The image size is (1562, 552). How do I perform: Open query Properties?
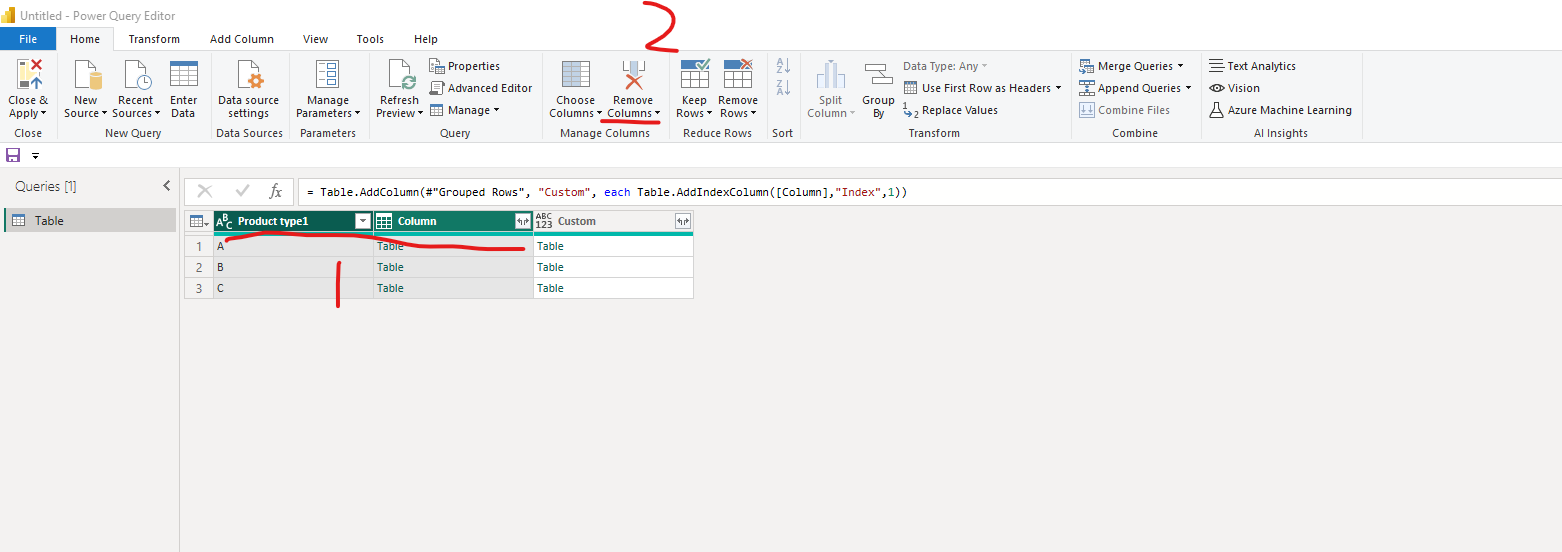point(464,66)
